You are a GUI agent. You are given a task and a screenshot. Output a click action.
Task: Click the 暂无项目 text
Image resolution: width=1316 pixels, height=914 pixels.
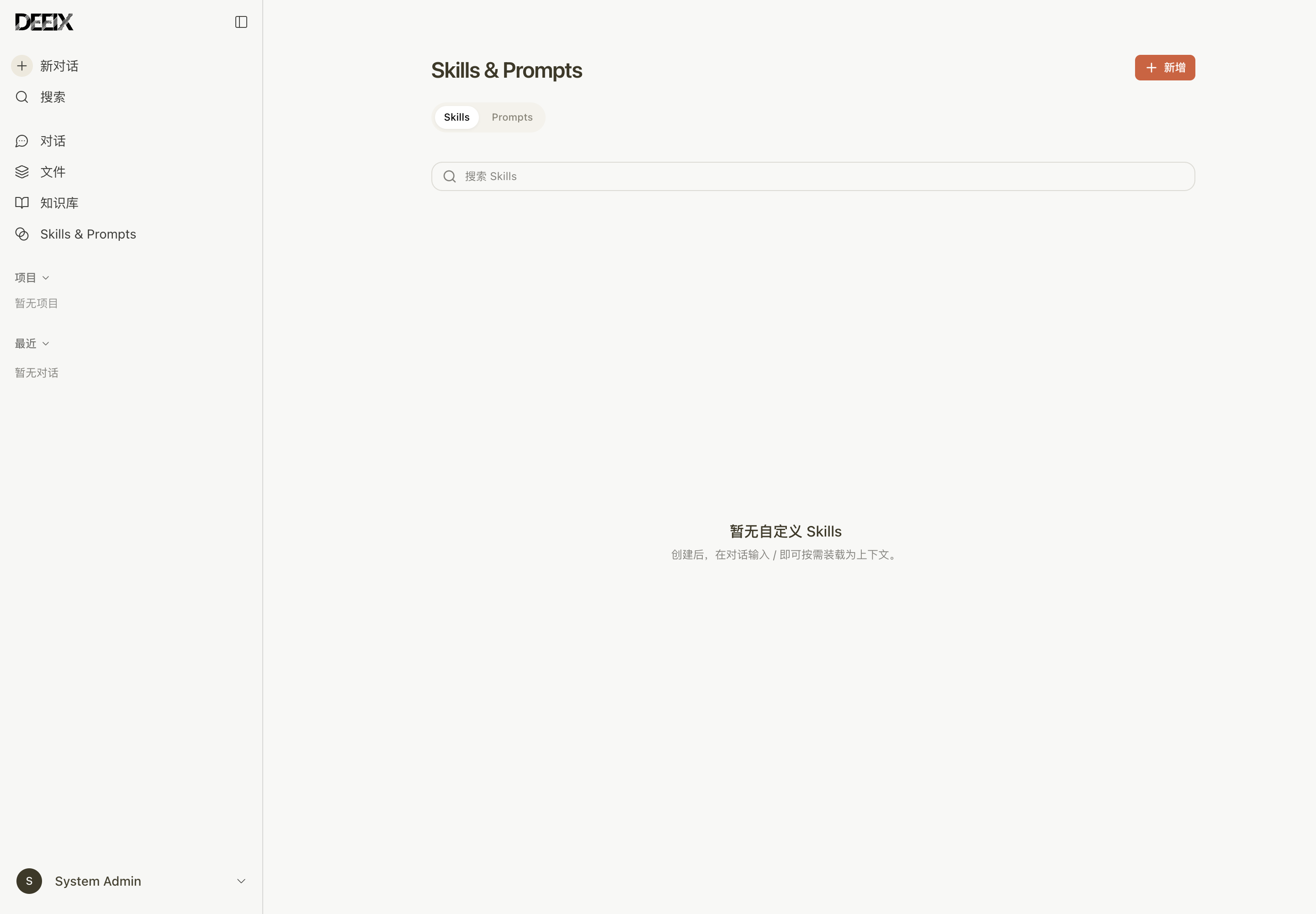[37, 303]
